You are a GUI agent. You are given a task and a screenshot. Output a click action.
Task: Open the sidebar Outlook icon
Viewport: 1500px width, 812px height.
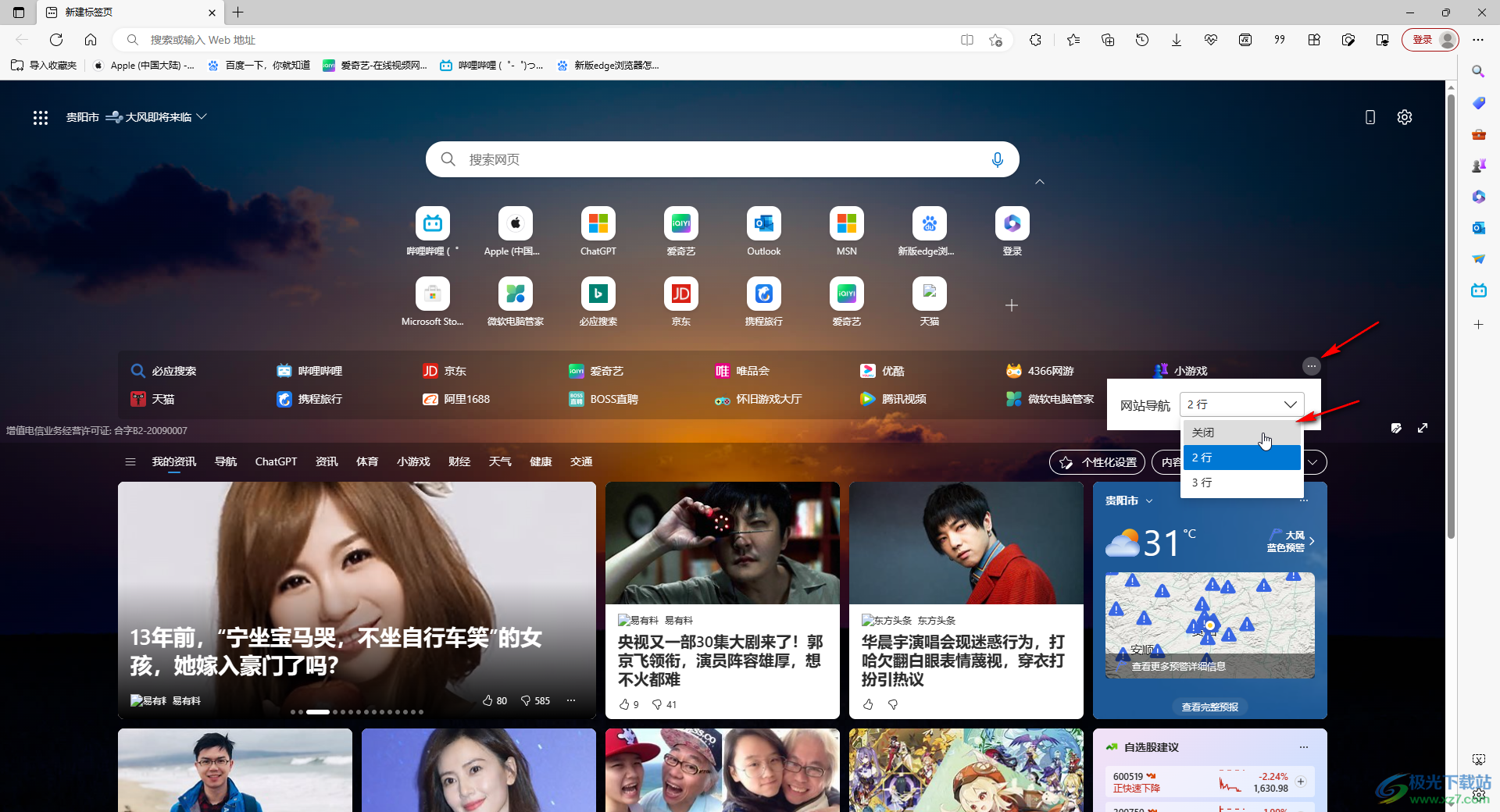[1478, 228]
